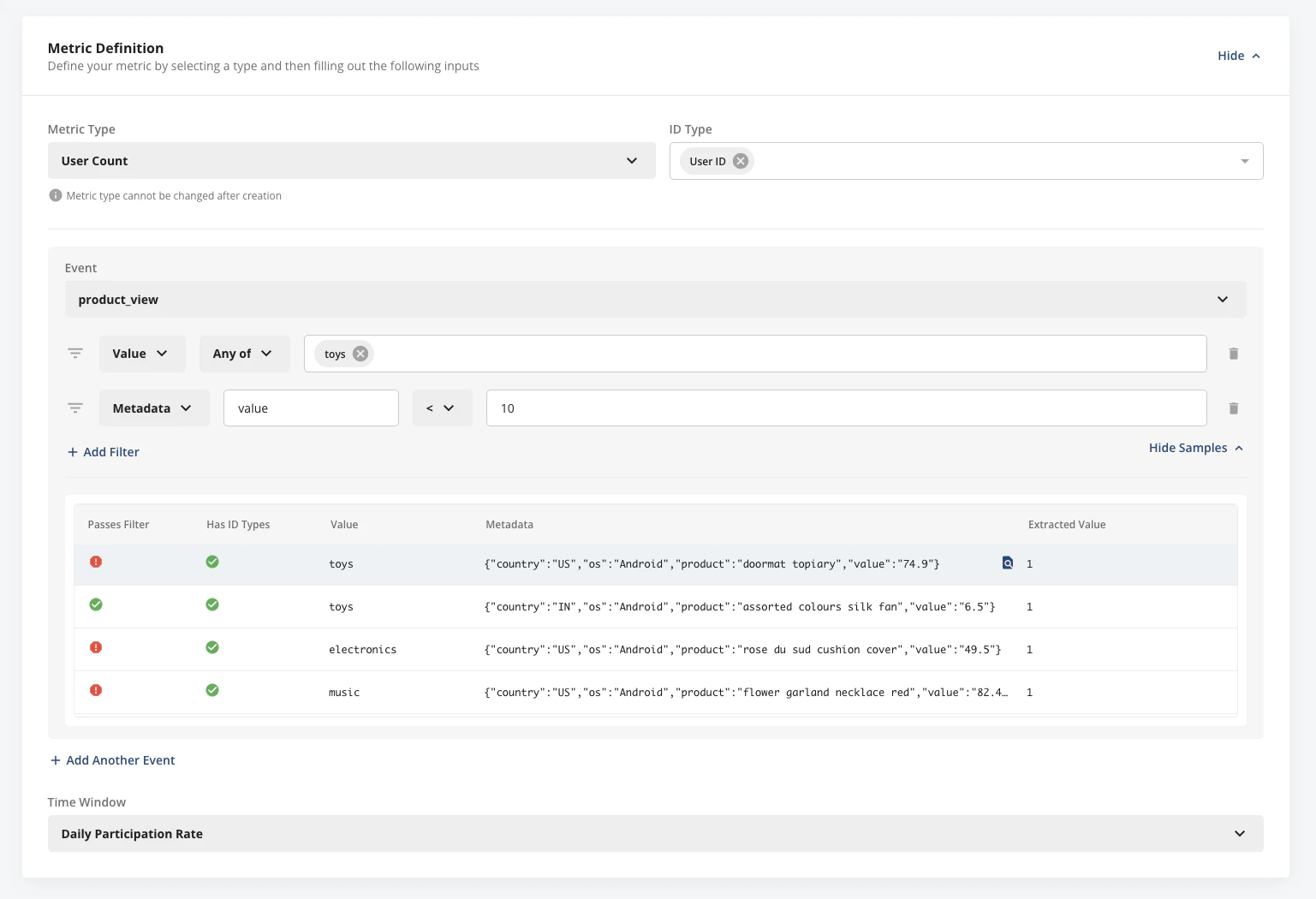Click the threshold input containing 10

(x=847, y=408)
